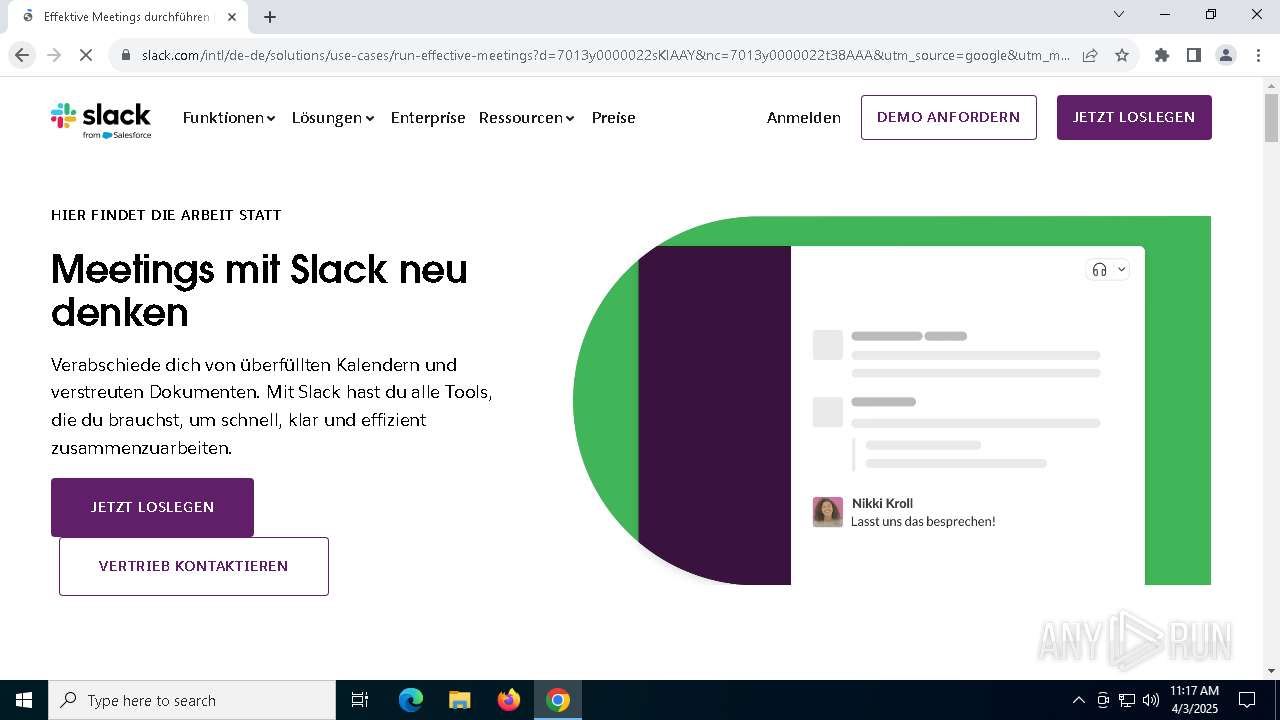Open Task View on the taskbar
Screen dimensions: 1280x720
(x=360, y=700)
